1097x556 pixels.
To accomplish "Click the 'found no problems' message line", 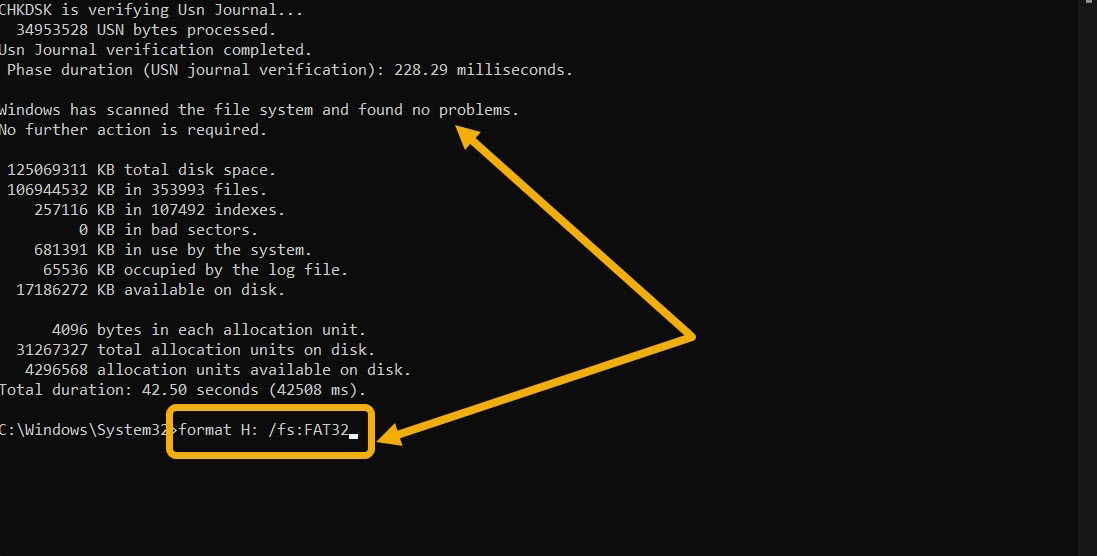I will (x=259, y=110).
